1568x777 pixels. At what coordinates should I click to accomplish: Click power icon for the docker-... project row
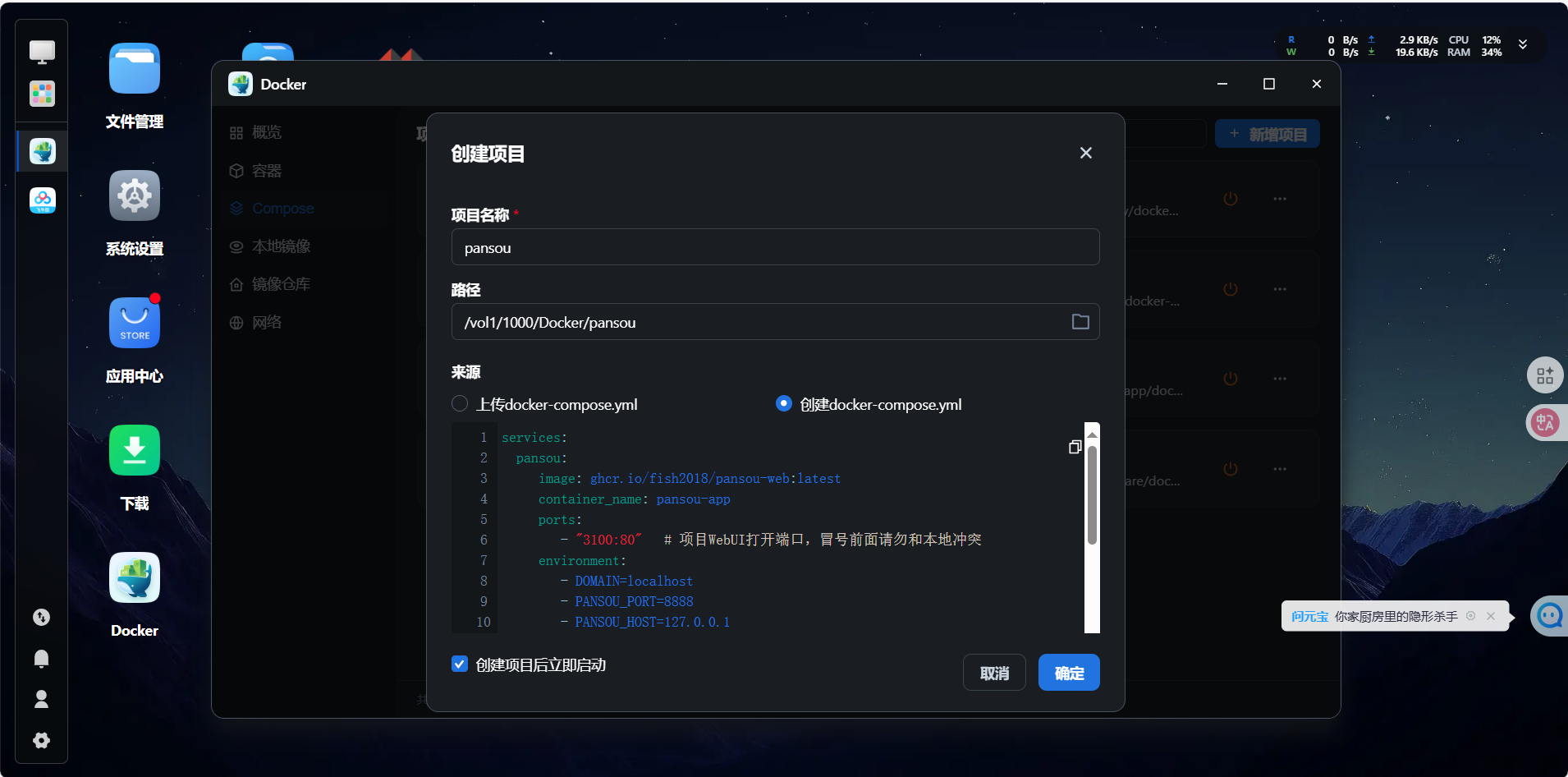click(1231, 289)
